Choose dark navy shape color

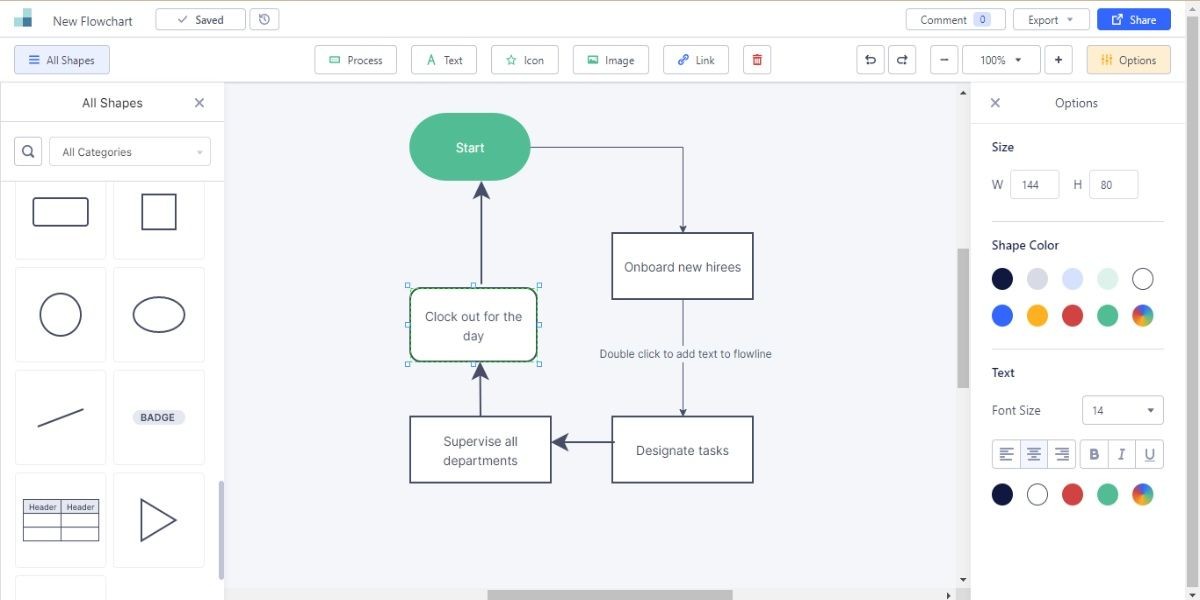tap(1002, 279)
